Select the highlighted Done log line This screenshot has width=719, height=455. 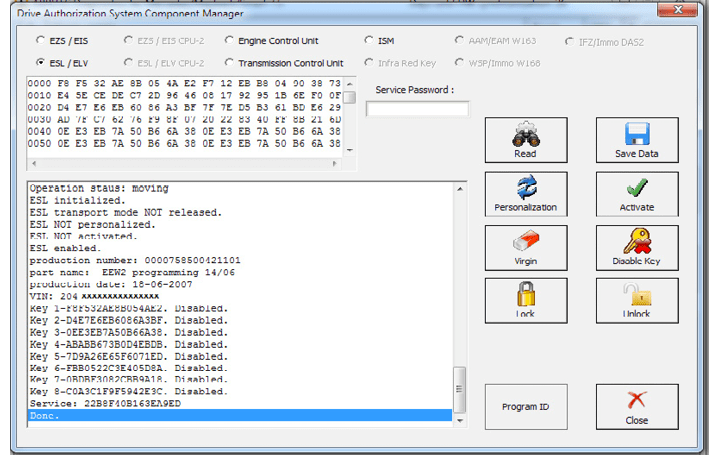coord(240,415)
